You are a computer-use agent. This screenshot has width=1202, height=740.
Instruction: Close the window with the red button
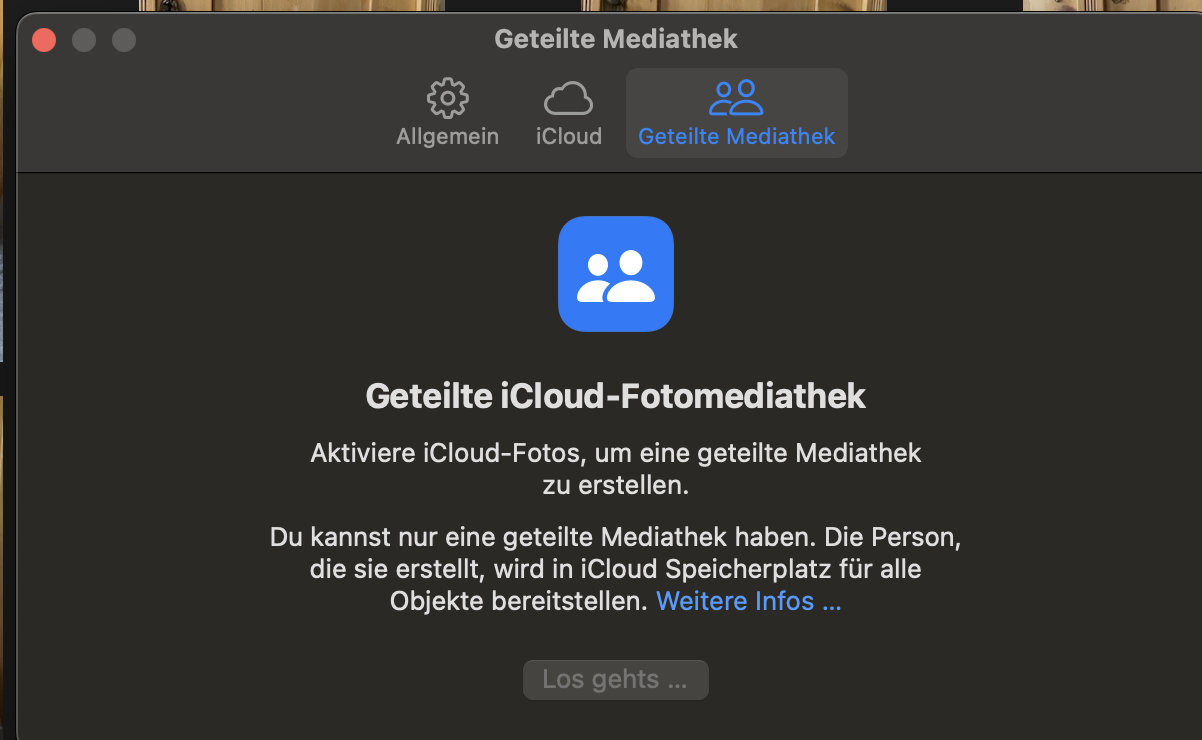click(44, 40)
